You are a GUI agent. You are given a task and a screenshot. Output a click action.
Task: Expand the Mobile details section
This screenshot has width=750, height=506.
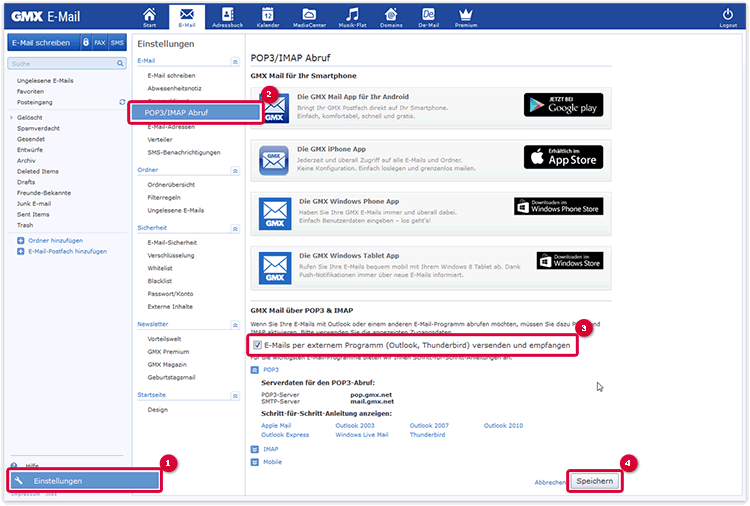pos(254,462)
